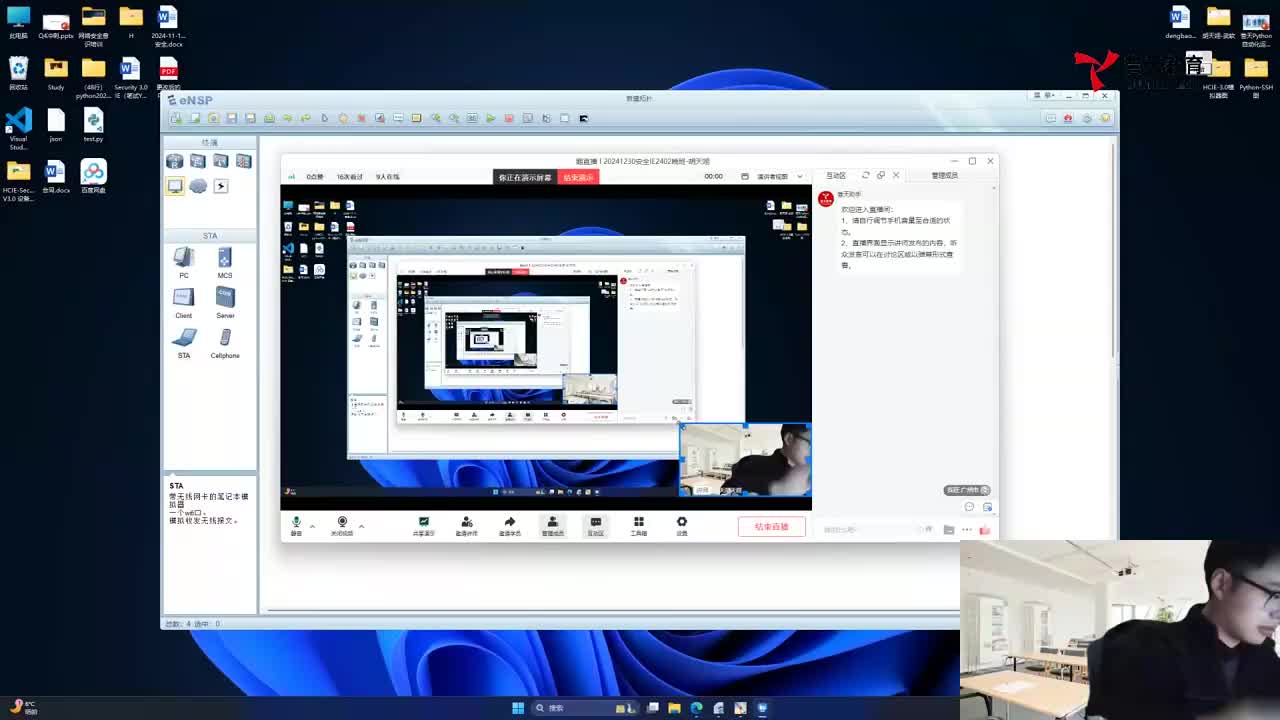Open the test.py desktop file
This screenshot has width=1280, height=720.
(93, 125)
